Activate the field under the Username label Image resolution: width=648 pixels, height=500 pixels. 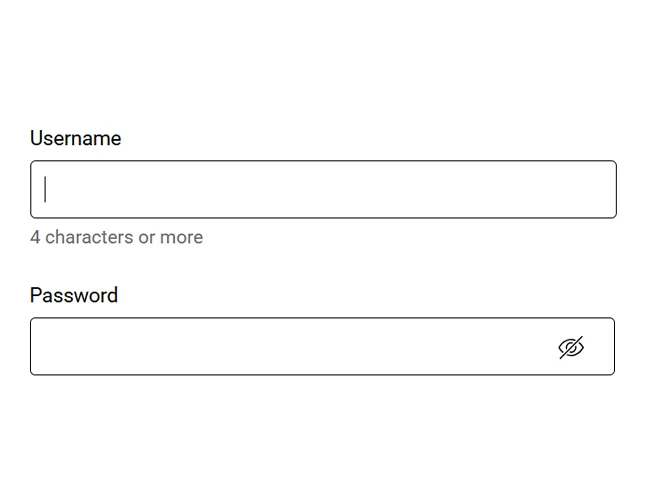coord(323,189)
